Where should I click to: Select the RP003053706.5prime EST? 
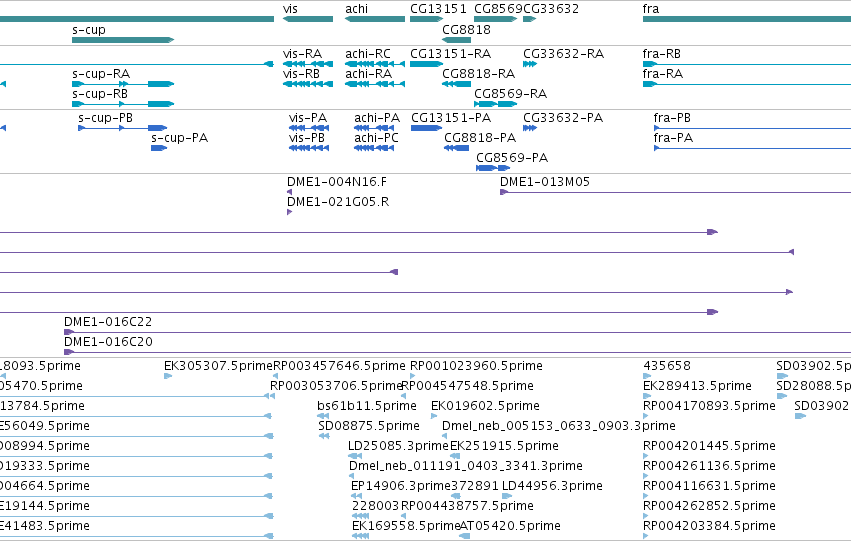pyautogui.click(x=270, y=396)
